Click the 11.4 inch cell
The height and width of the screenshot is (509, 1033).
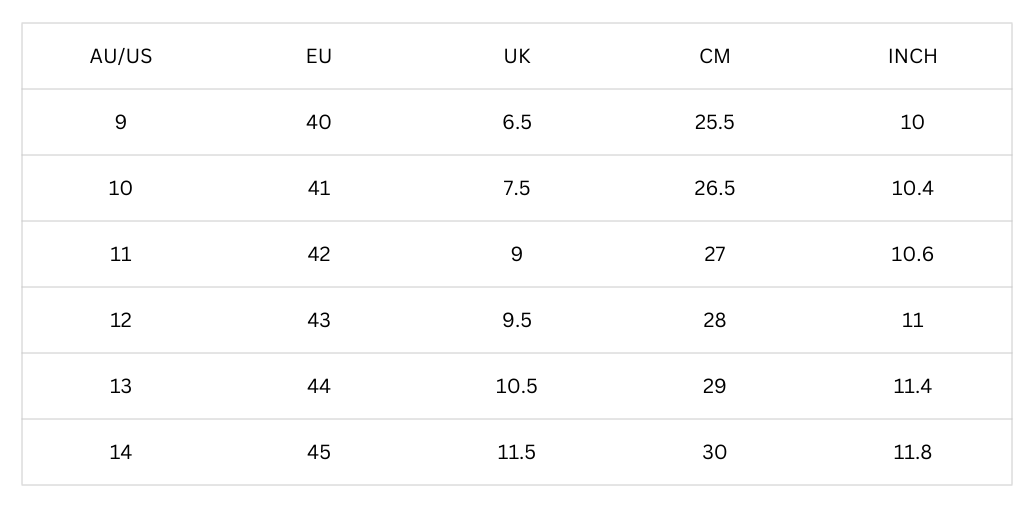912,386
